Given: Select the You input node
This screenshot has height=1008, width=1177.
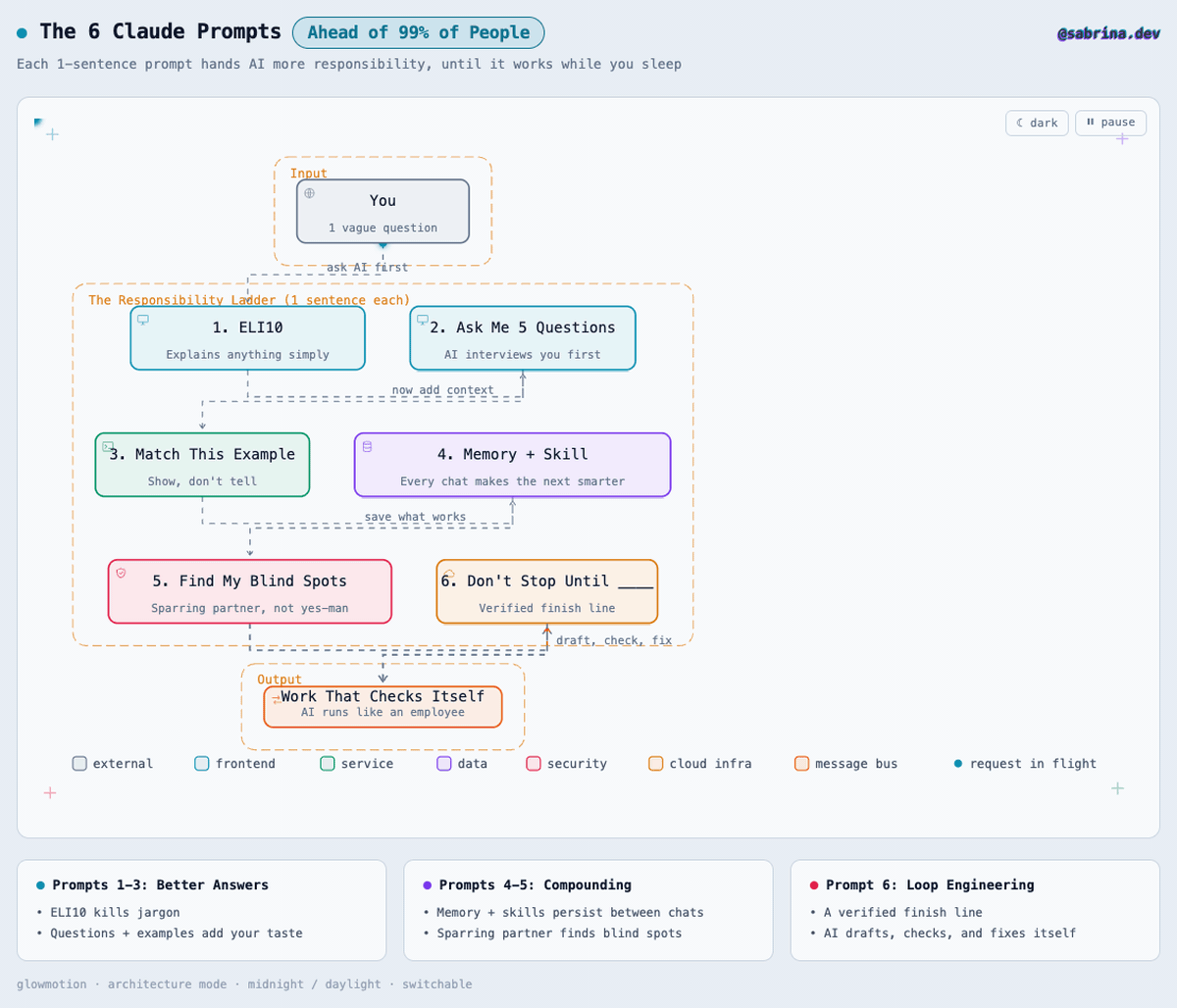Looking at the screenshot, I should click(x=383, y=211).
